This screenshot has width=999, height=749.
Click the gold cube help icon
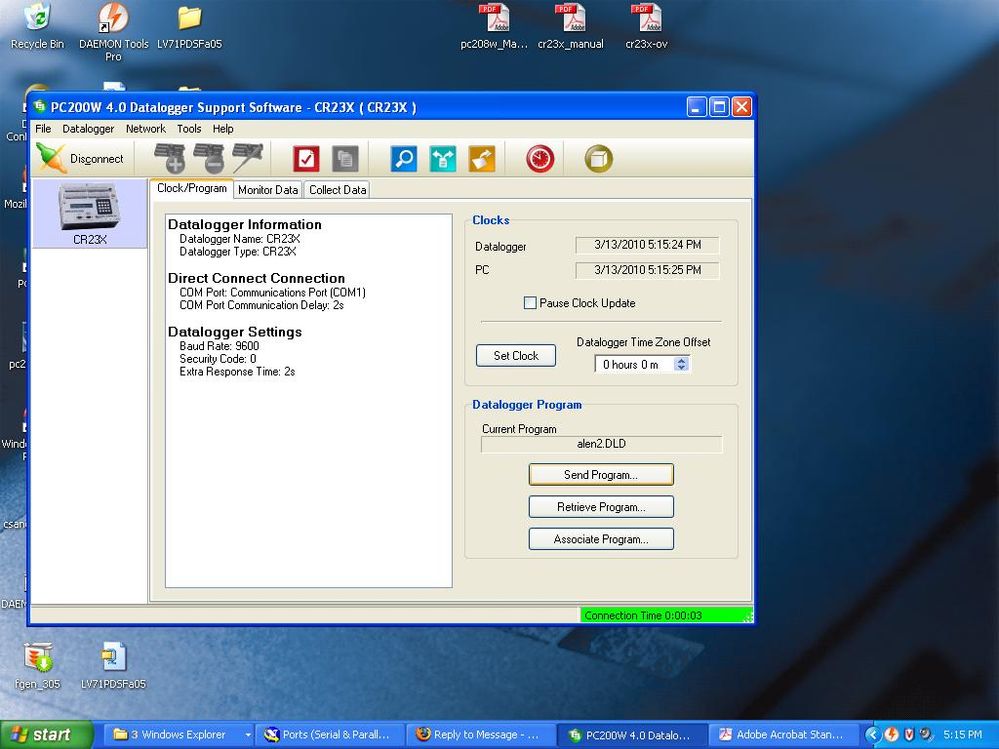click(598, 159)
